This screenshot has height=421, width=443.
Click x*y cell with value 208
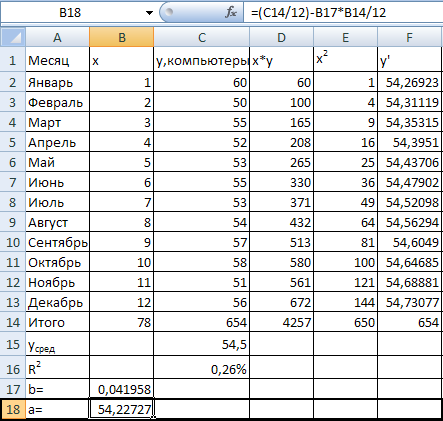pos(282,142)
